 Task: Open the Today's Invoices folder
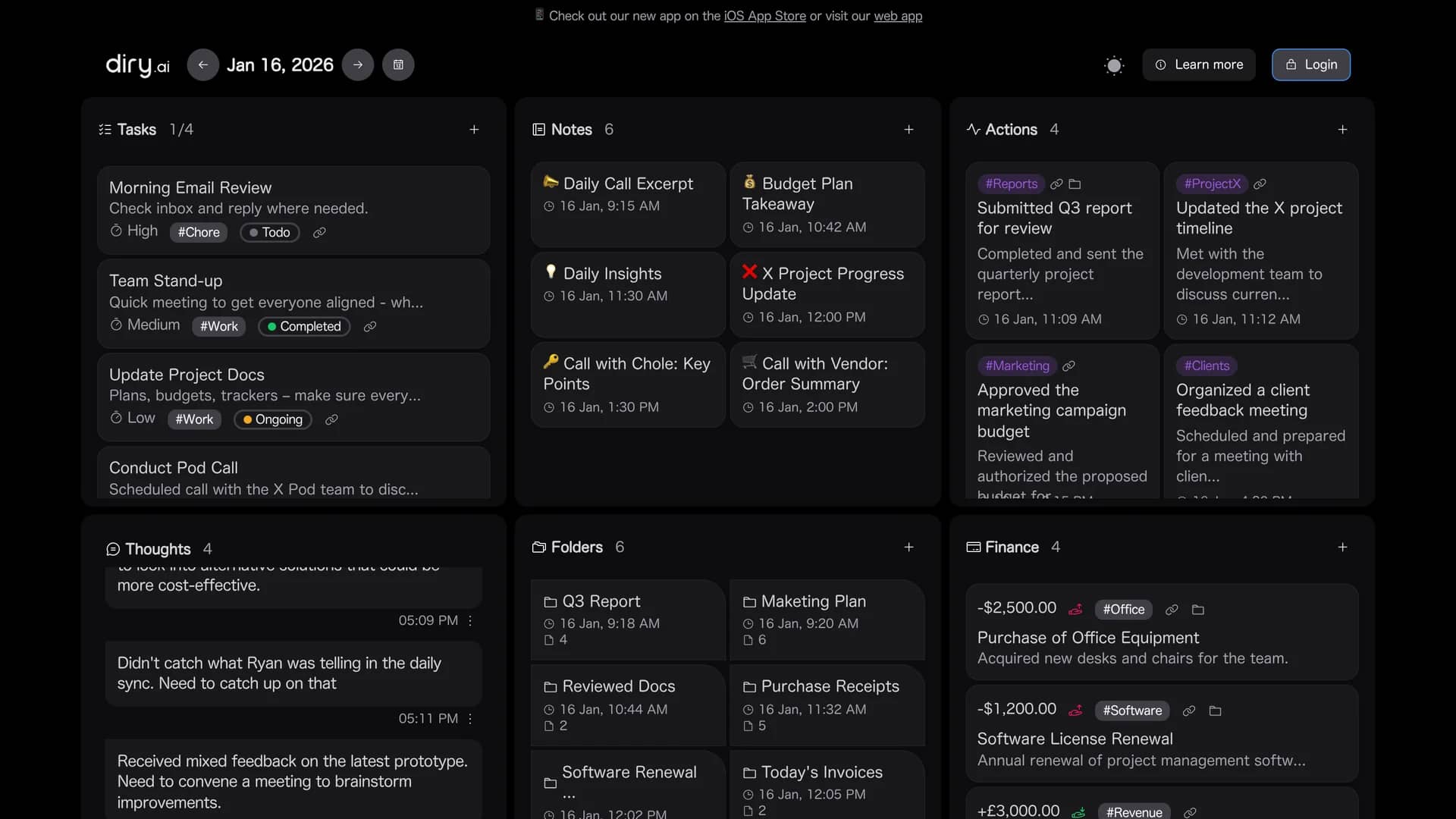pyautogui.click(x=827, y=786)
